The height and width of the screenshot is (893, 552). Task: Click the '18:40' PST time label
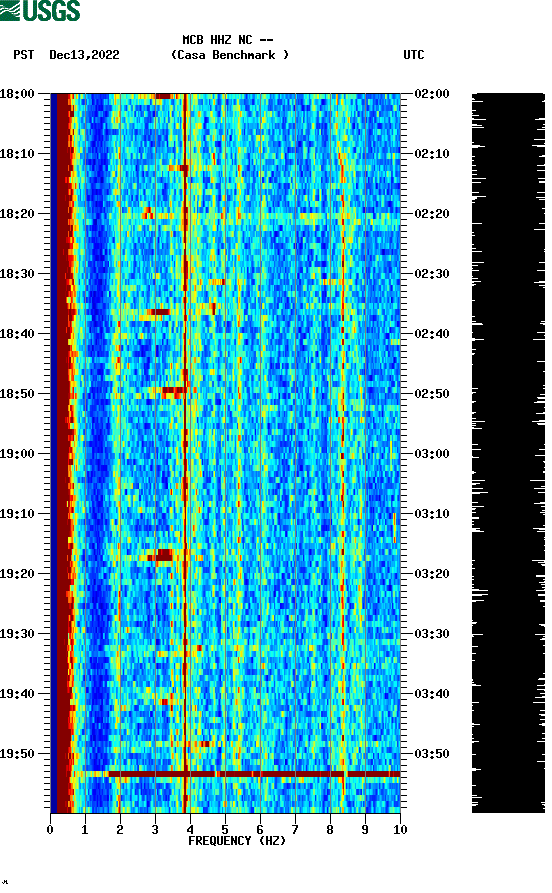17,334
